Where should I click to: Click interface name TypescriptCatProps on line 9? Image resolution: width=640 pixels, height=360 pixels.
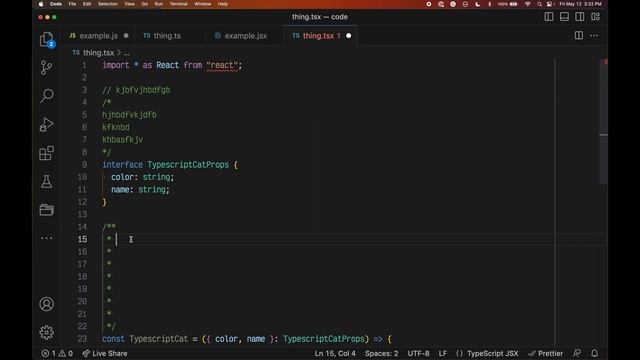(188, 165)
